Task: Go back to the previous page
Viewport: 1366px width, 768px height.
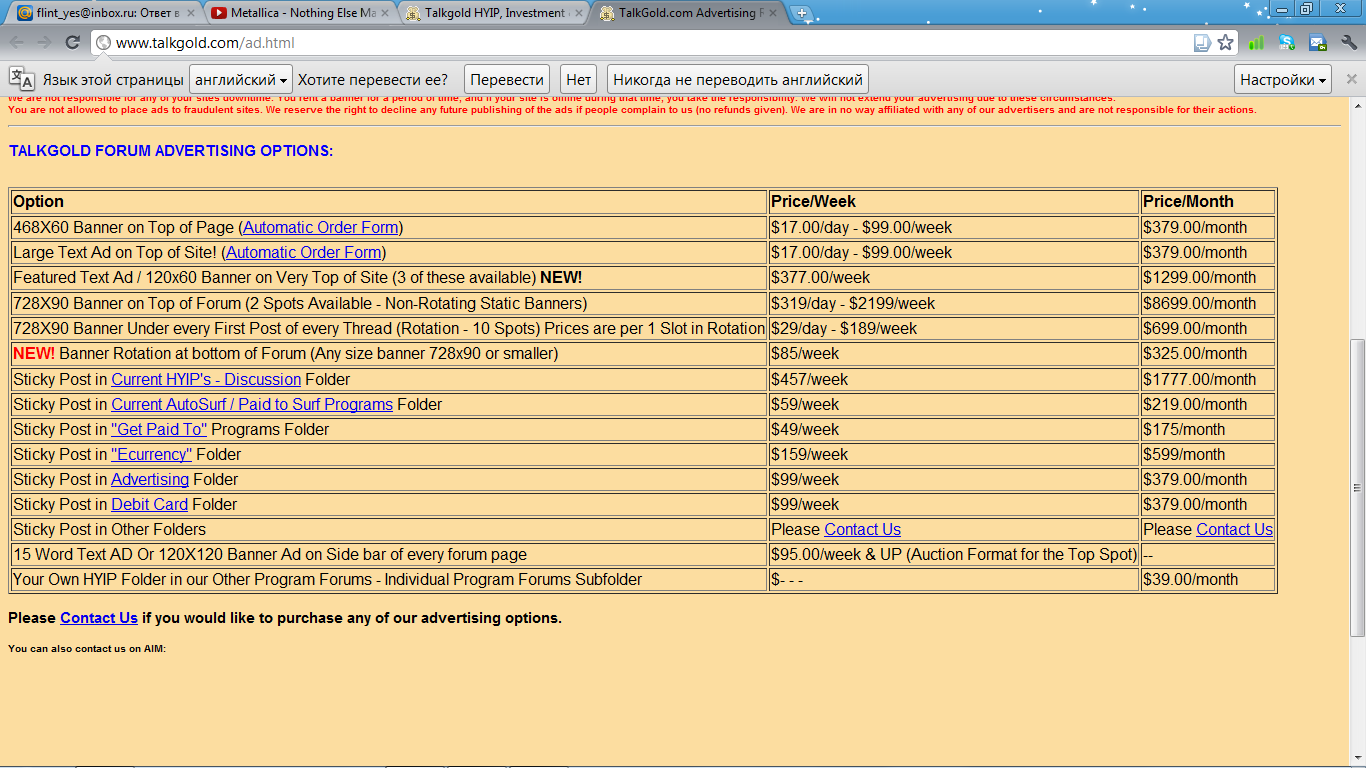Action: coord(17,42)
